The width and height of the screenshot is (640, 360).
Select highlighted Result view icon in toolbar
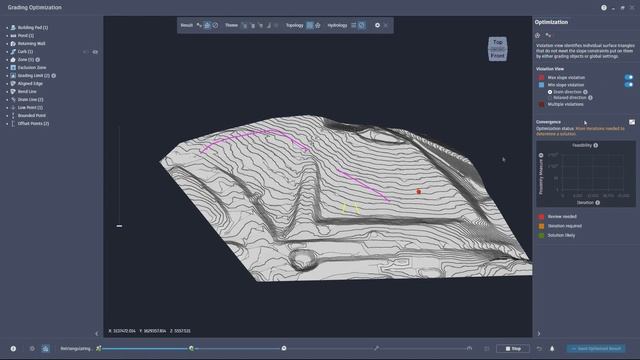[x=207, y=25]
